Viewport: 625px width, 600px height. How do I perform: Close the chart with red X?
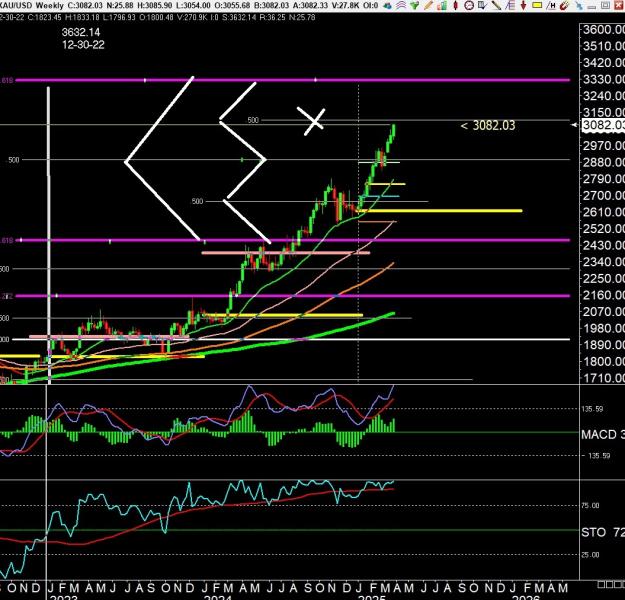pyautogui.click(x=618, y=5)
